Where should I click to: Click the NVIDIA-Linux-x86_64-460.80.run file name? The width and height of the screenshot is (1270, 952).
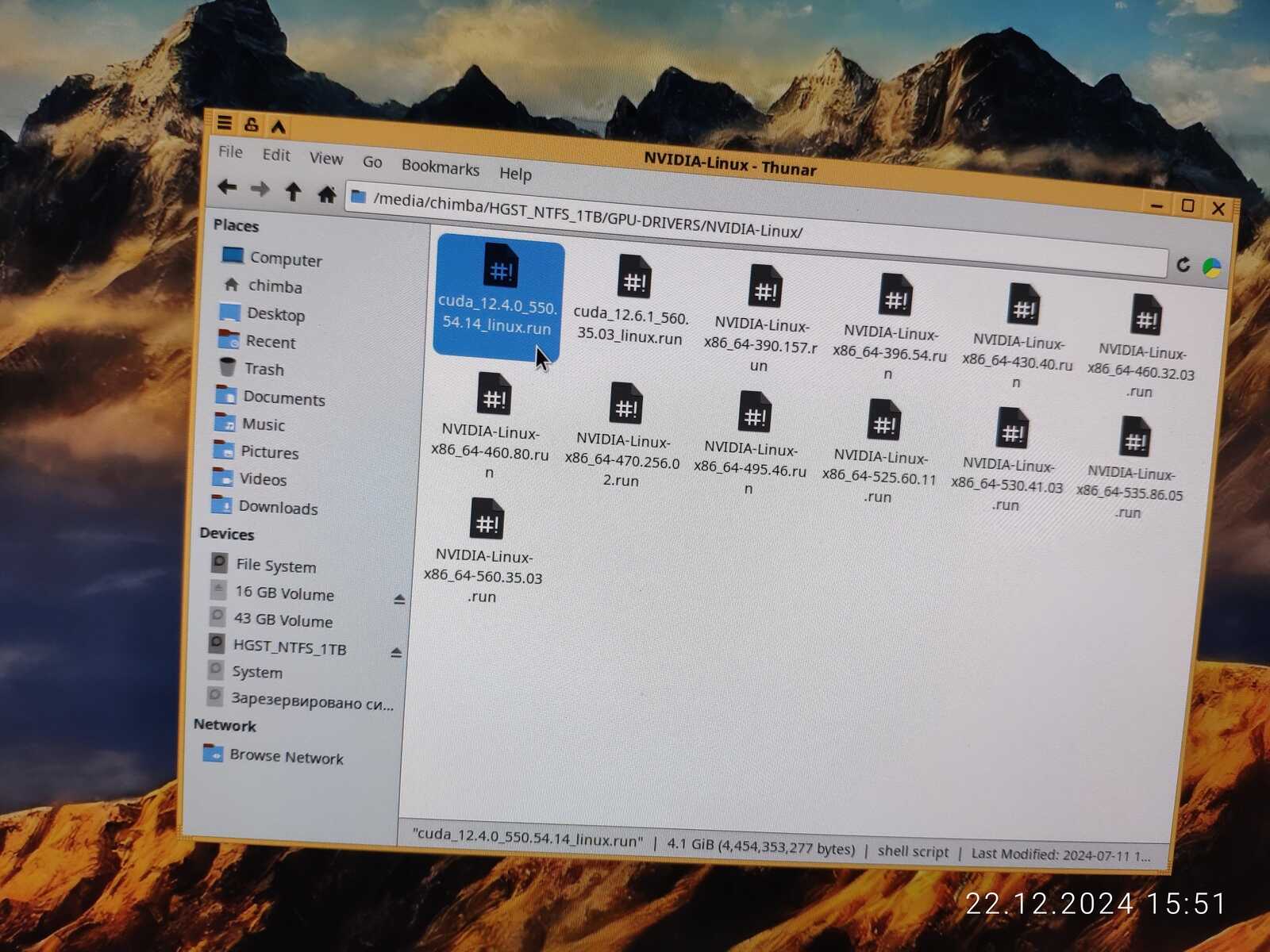[490, 451]
